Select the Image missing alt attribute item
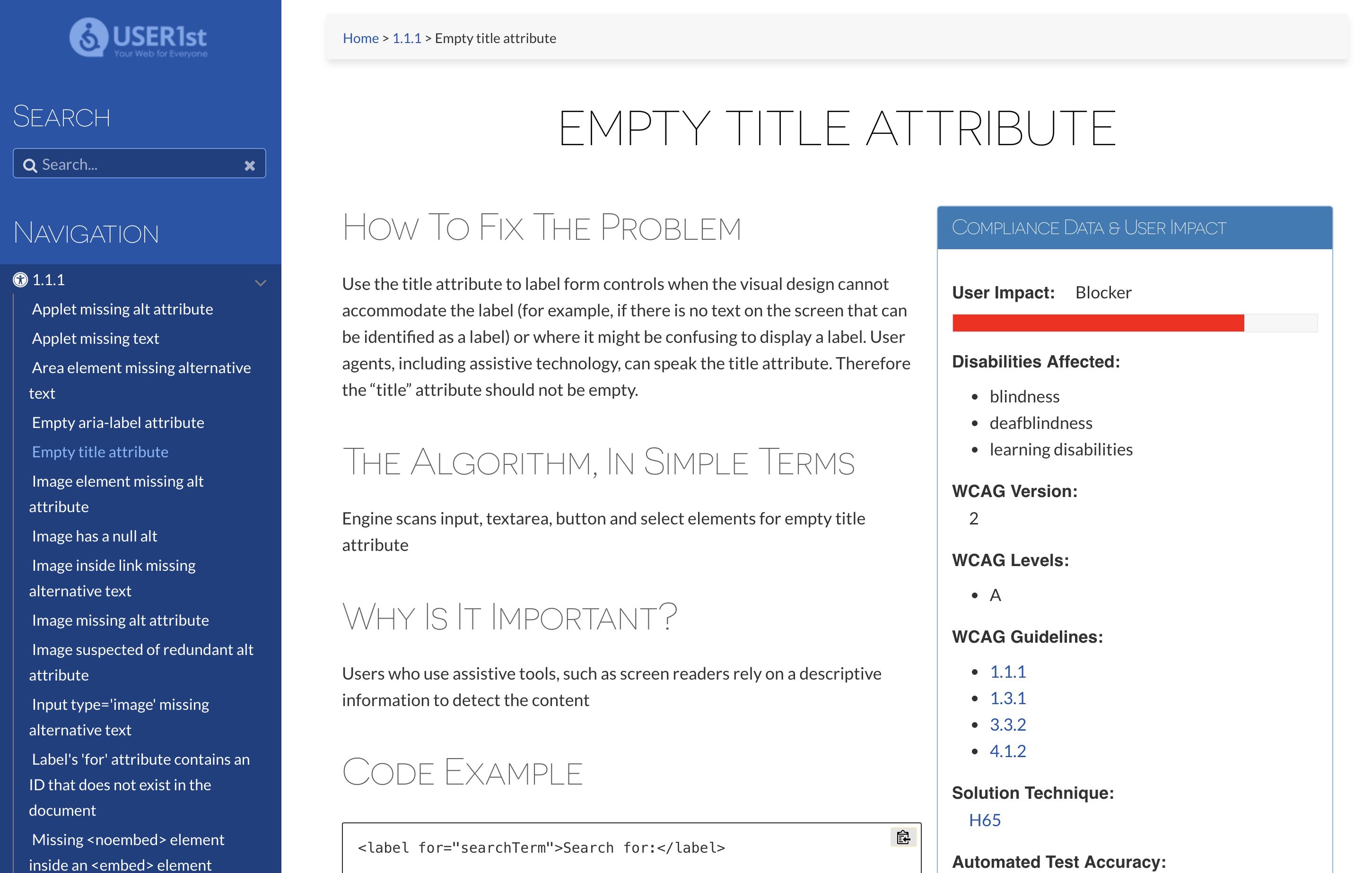The height and width of the screenshot is (873, 1372). (x=120, y=619)
